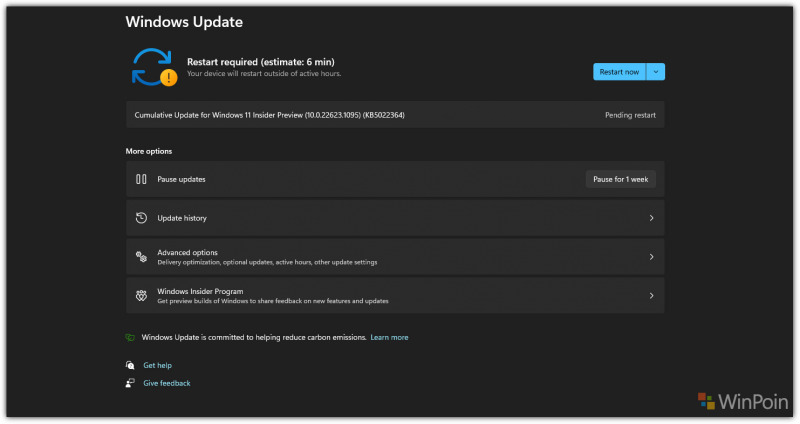Click the Windows Insider Program icon

[x=141, y=295]
